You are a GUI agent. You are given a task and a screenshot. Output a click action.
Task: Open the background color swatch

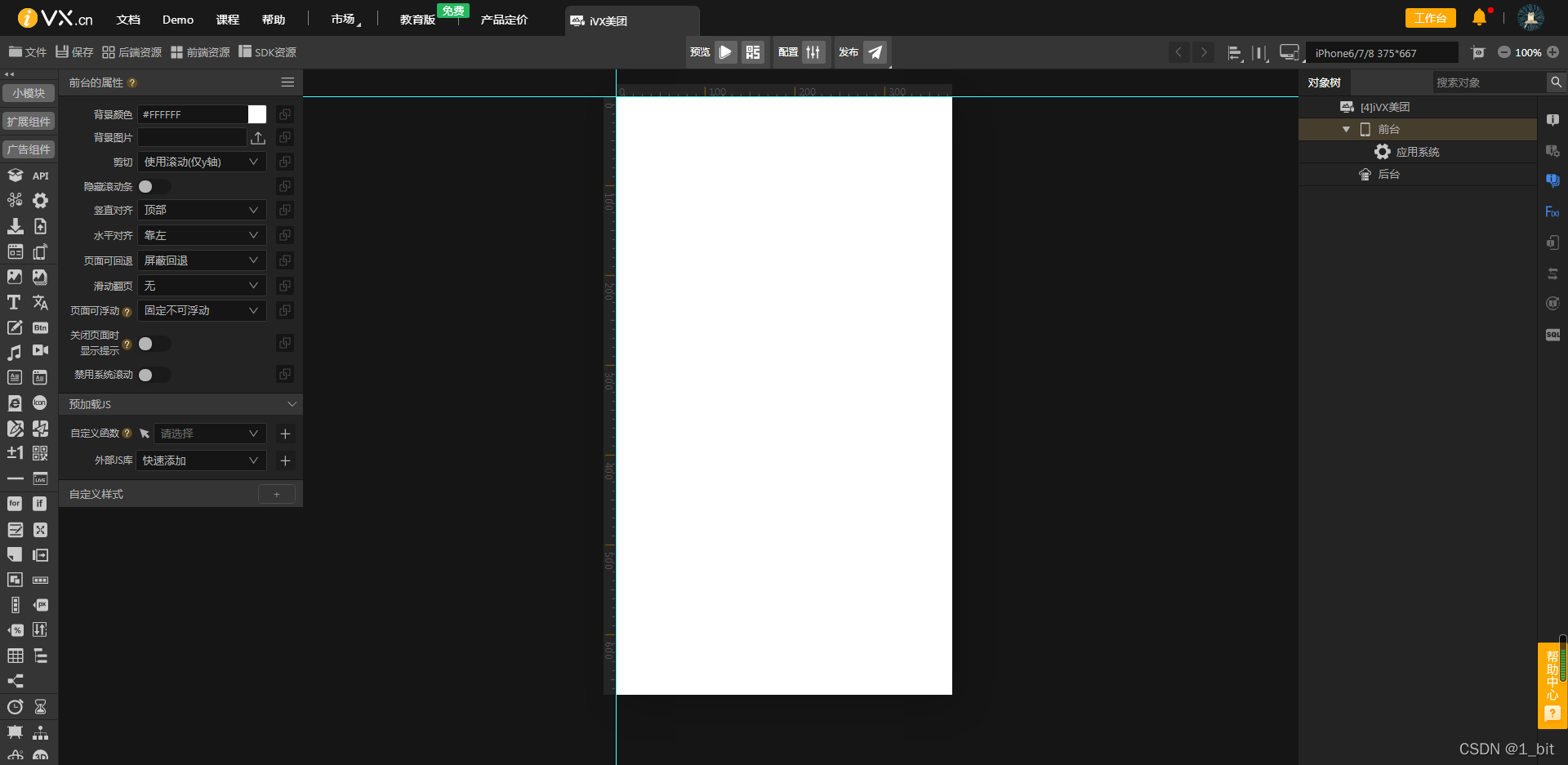coord(256,114)
